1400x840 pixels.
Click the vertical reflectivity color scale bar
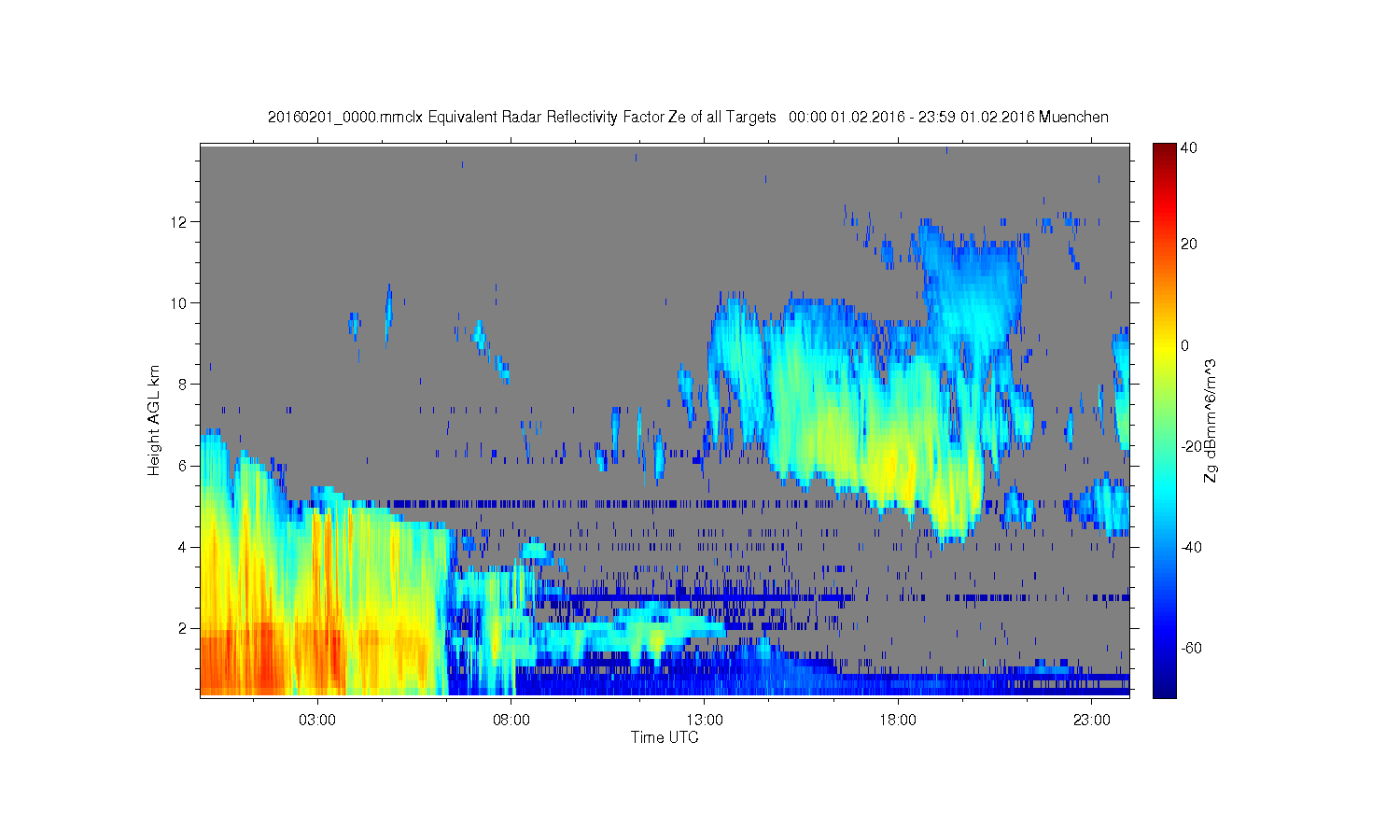click(1164, 420)
